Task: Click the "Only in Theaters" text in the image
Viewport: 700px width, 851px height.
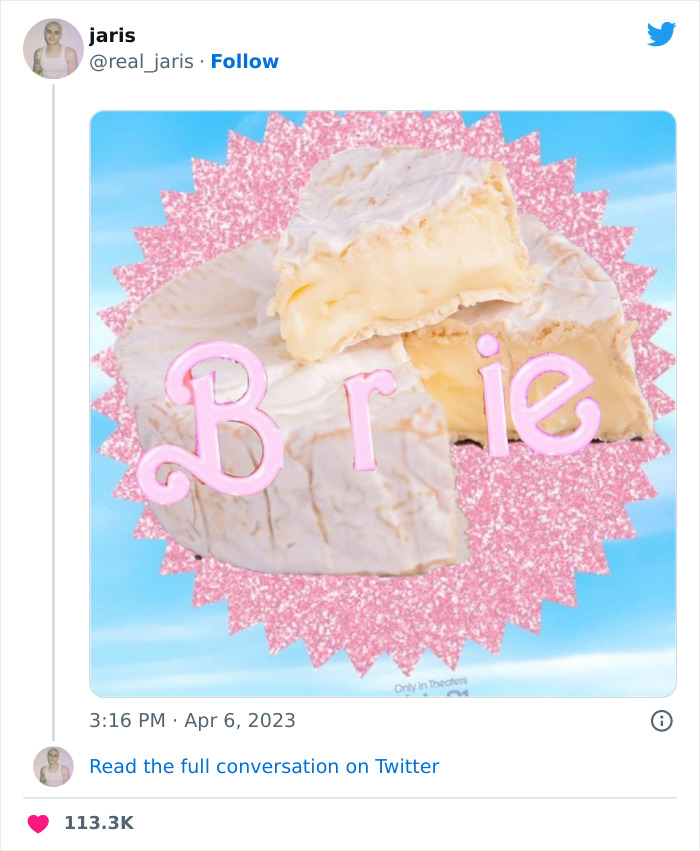Action: 430,685
